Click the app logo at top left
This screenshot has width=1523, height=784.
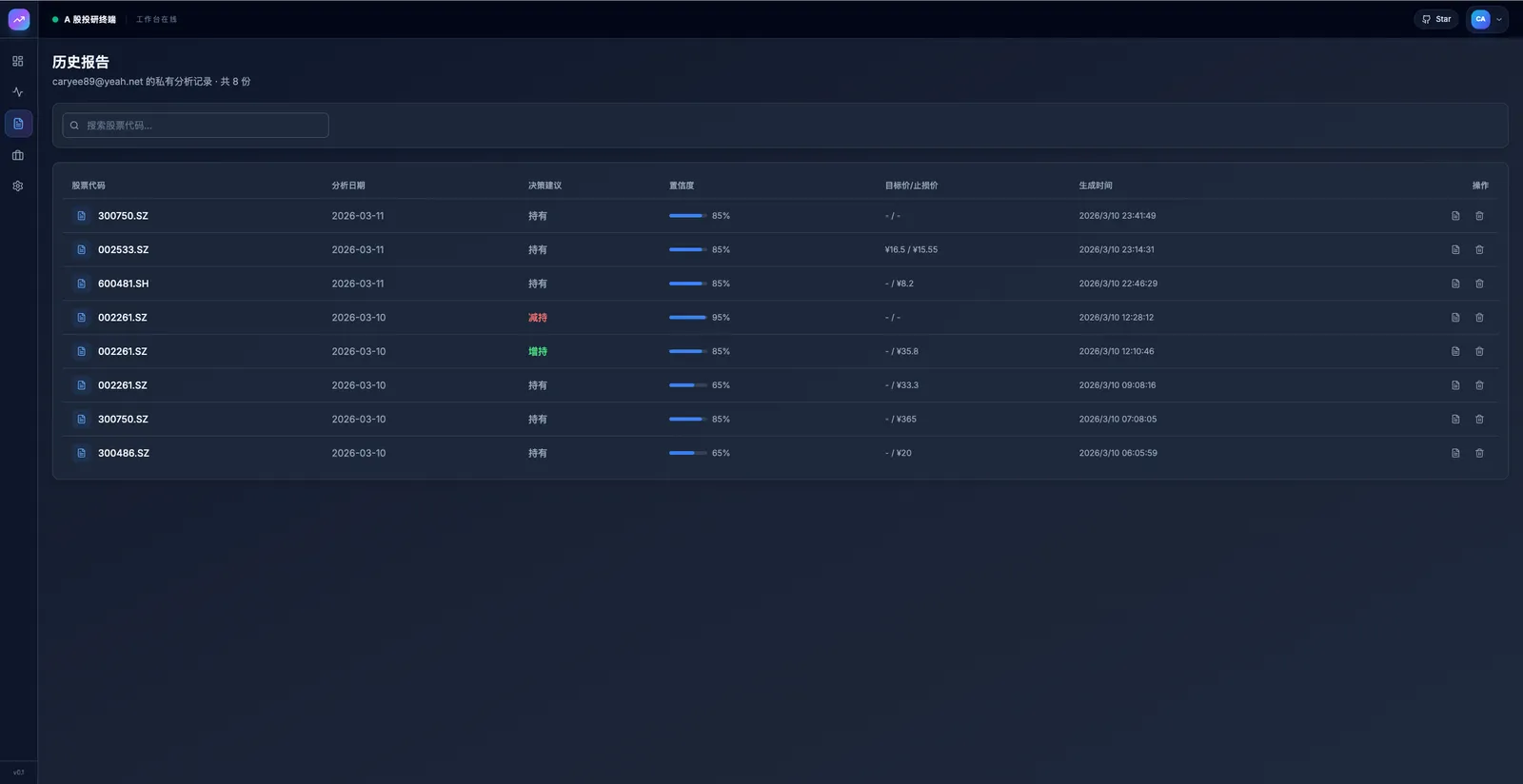(x=19, y=19)
